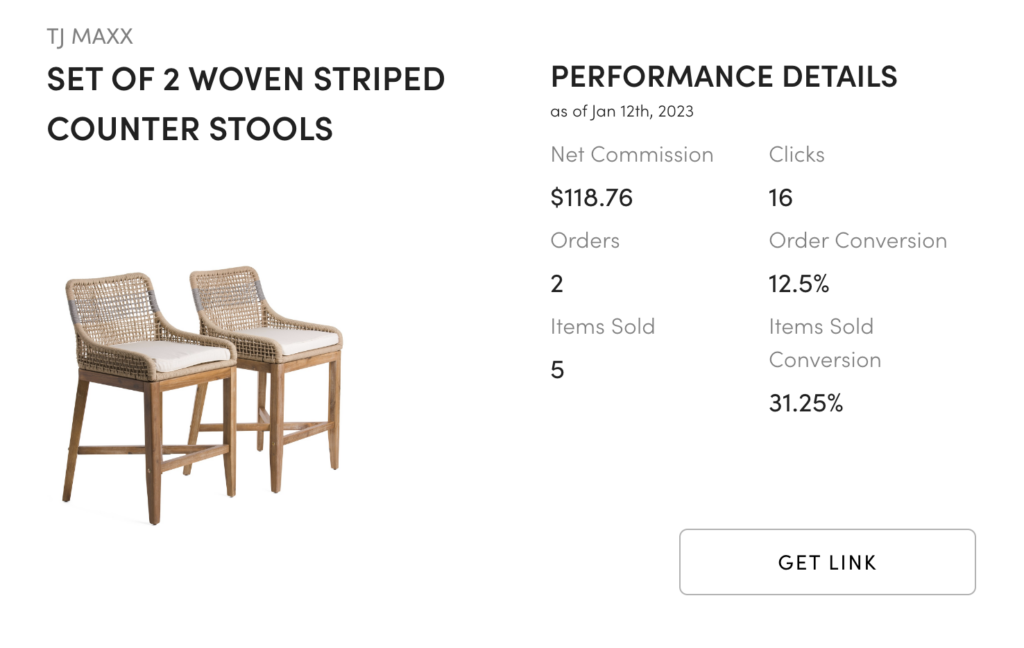Click the Items Sold label
The height and width of the screenshot is (648, 1024).
[602, 326]
